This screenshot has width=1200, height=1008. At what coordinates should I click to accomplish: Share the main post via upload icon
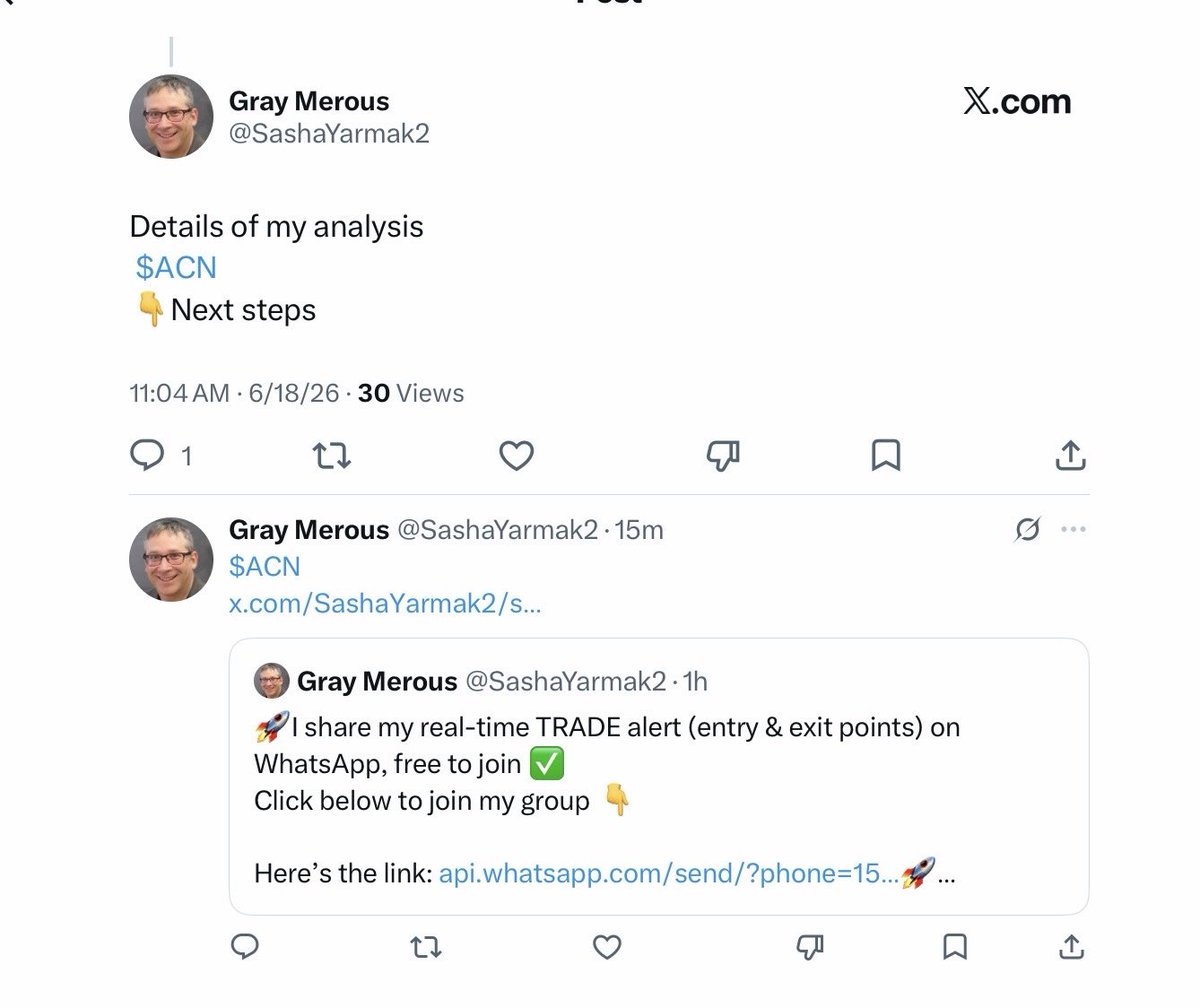1070,455
